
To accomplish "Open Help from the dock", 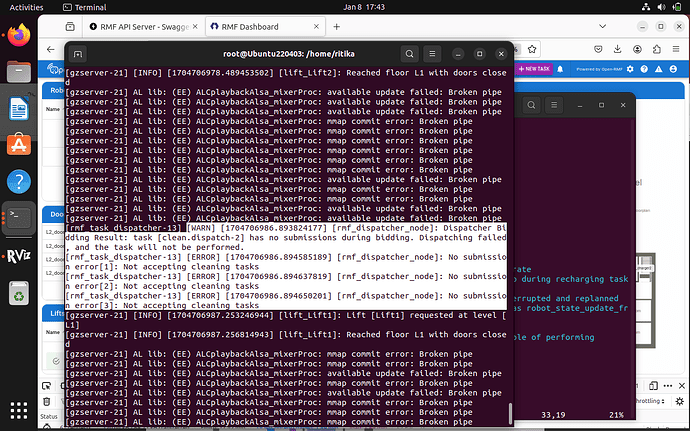I will [19, 181].
